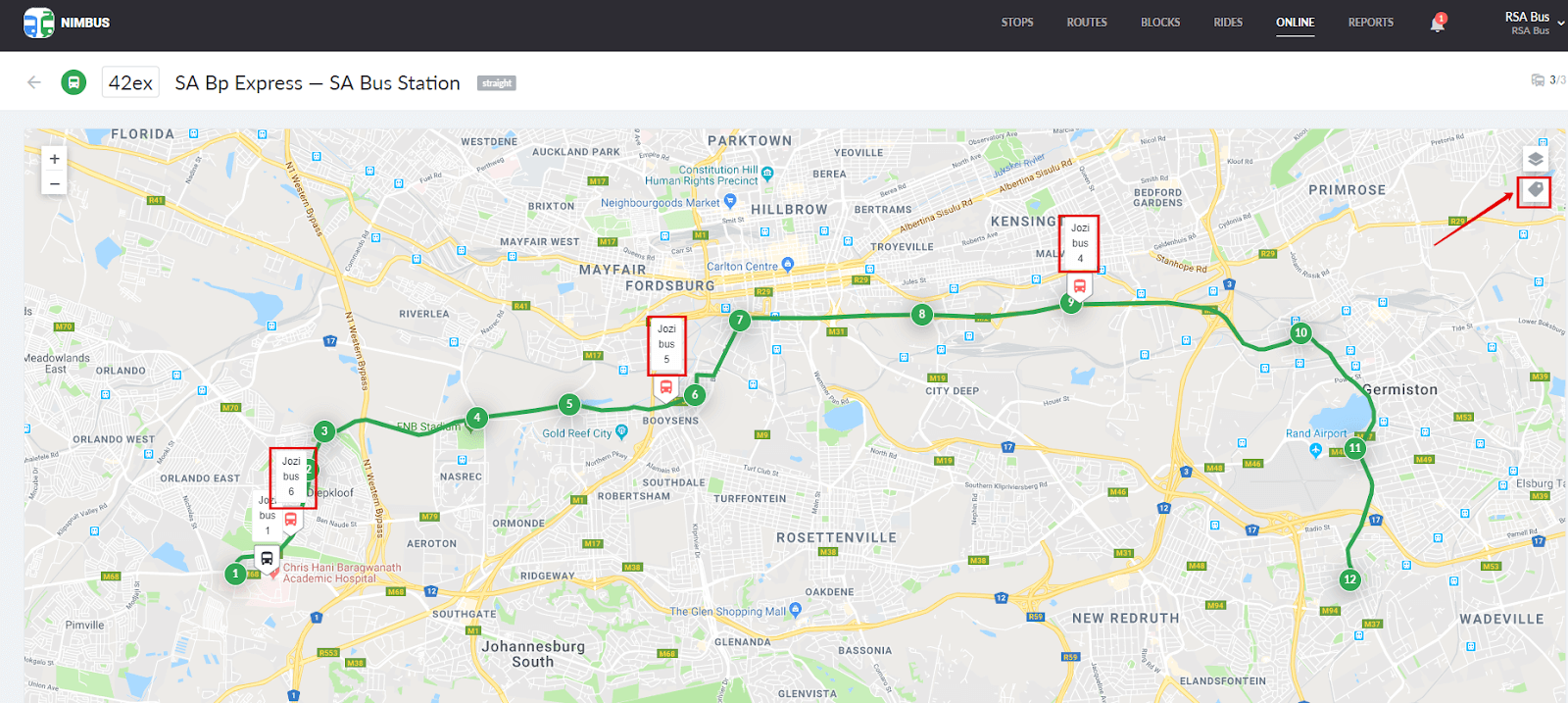Toggle vehicle labels with the tag icon
The image size is (1568, 703).
[x=1535, y=189]
